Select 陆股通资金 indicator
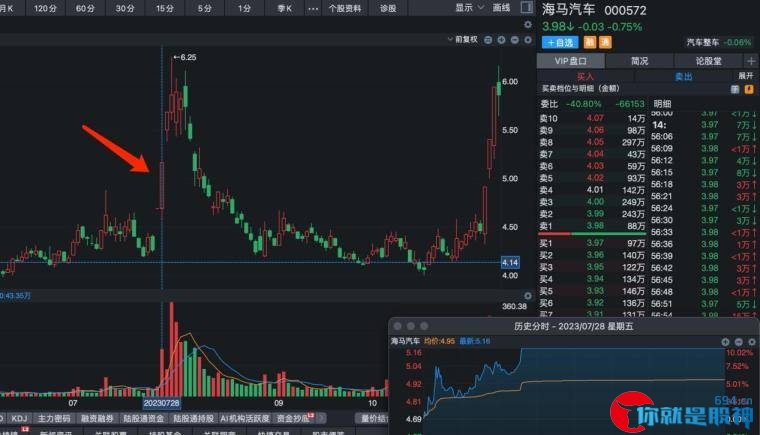This screenshot has width=760, height=435. [143, 418]
